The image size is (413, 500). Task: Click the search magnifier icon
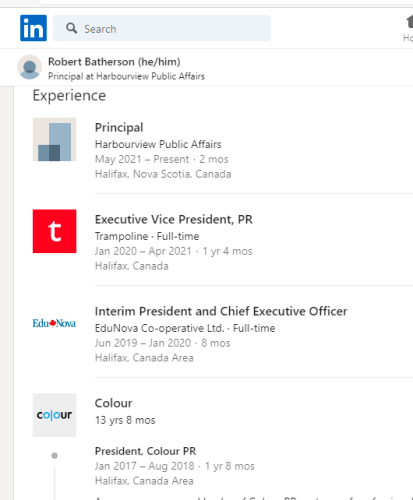pos(71,28)
